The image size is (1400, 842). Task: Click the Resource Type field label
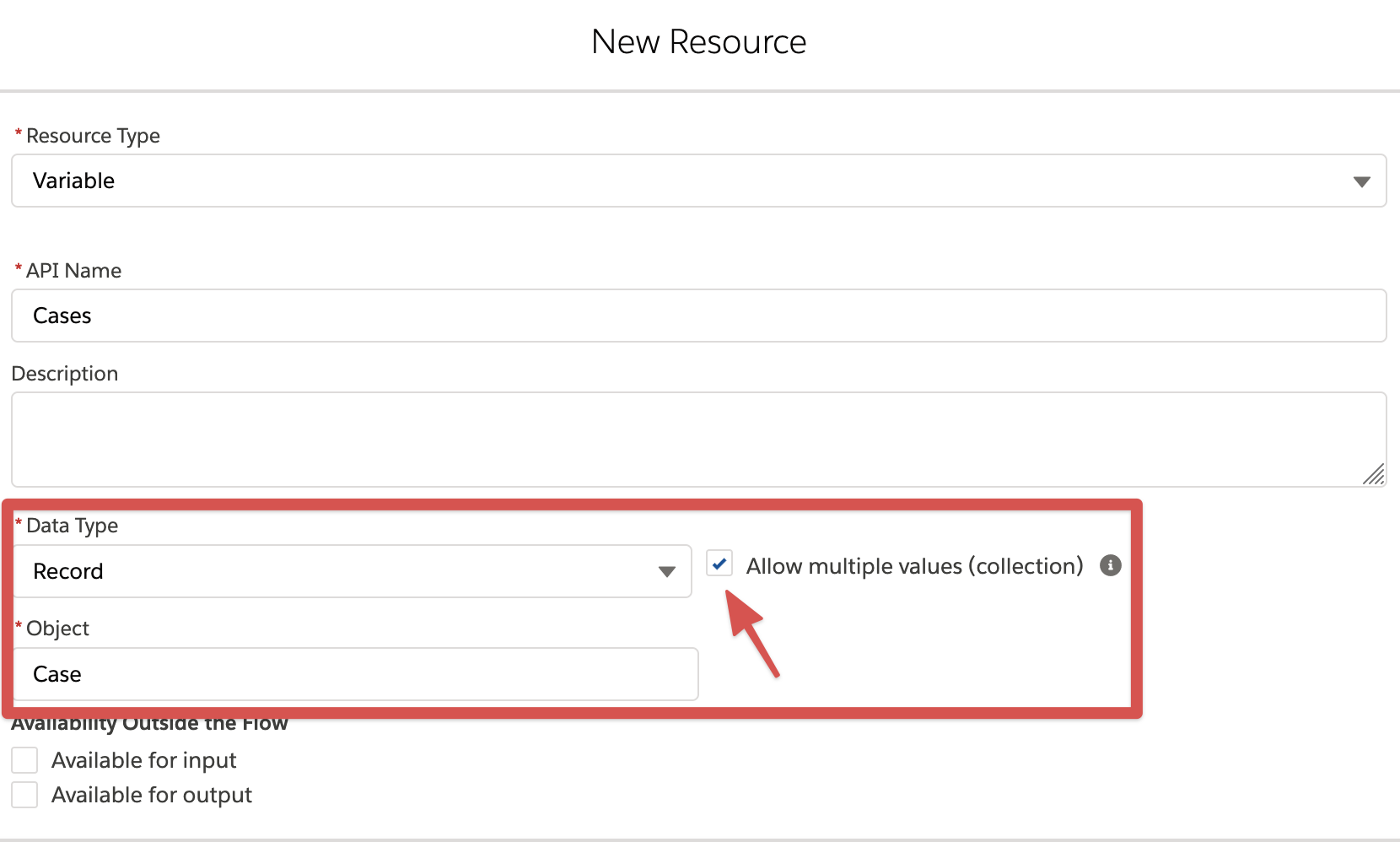[x=93, y=136]
